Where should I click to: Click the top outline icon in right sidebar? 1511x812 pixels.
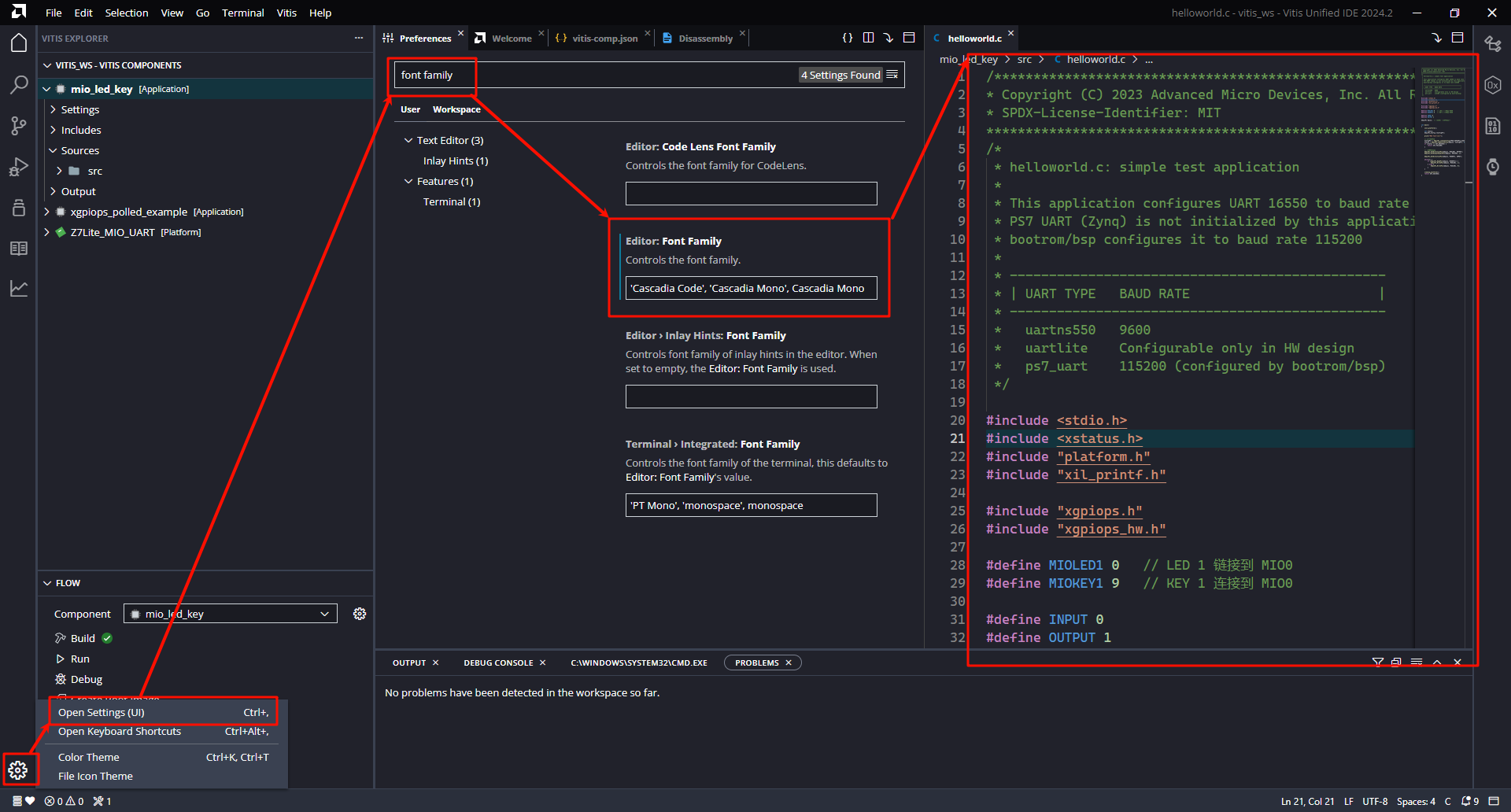[1493, 44]
